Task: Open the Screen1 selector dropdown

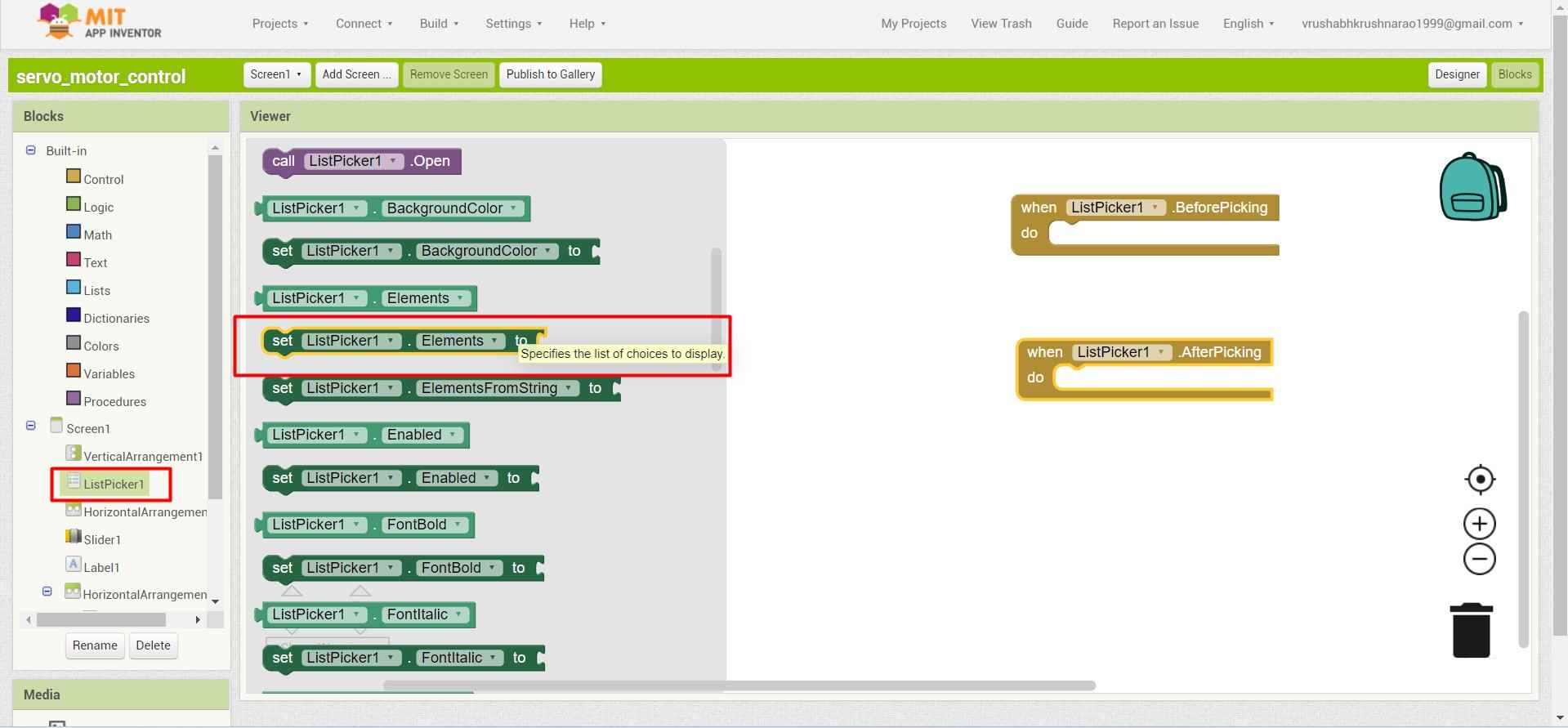Action: (x=276, y=74)
